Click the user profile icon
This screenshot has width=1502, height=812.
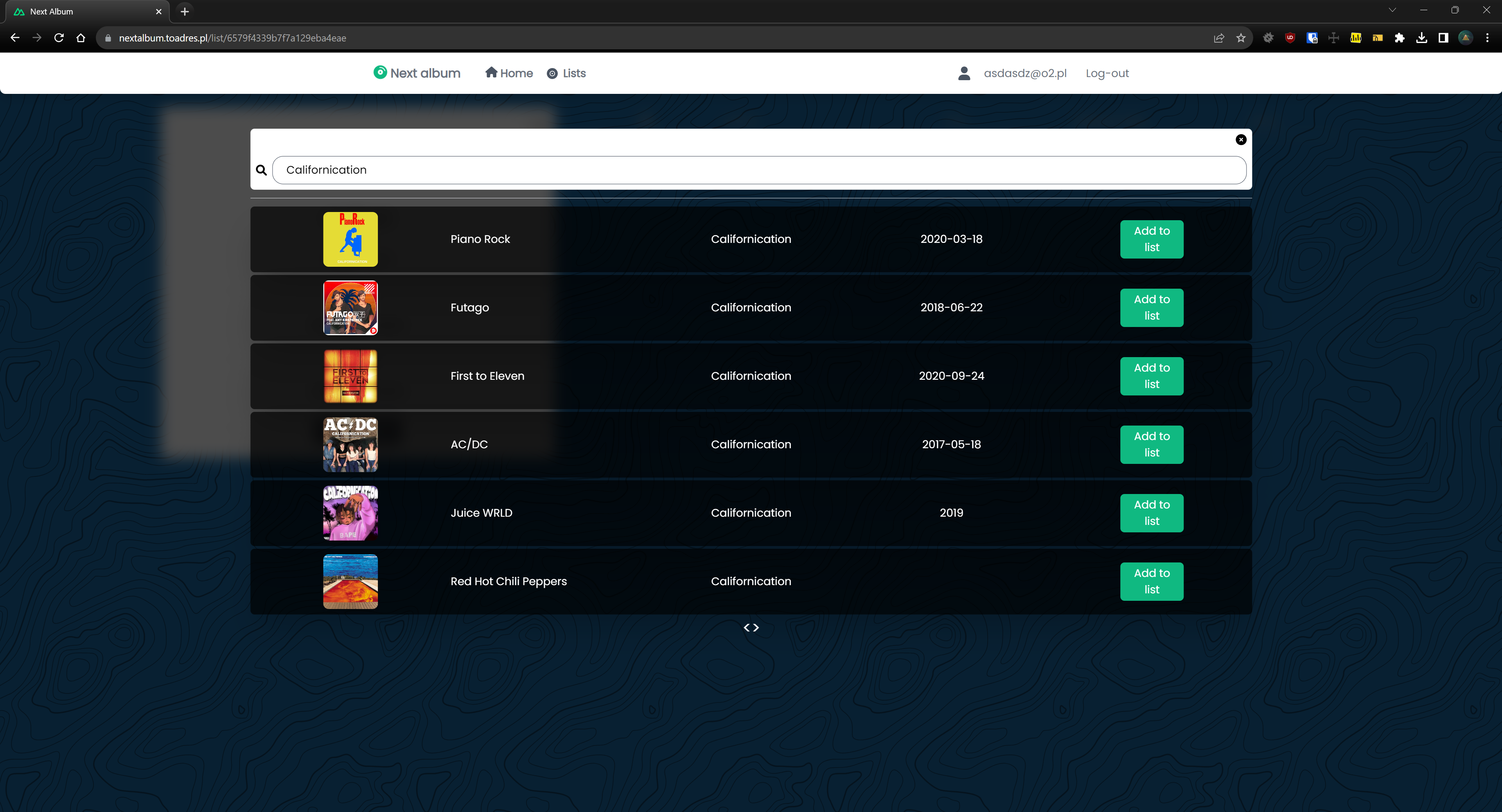click(x=964, y=73)
